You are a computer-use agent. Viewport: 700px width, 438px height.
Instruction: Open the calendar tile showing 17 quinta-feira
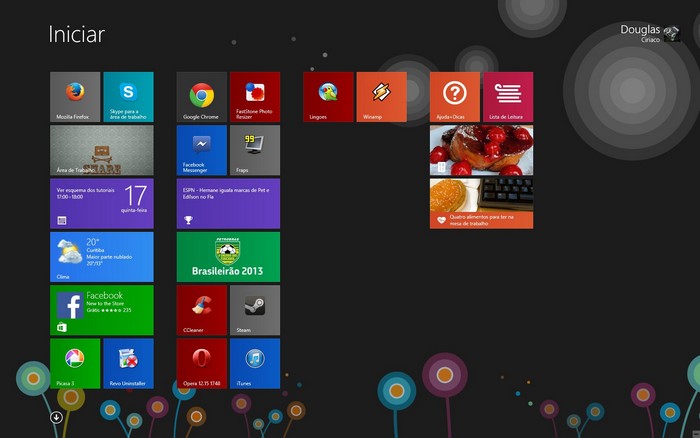[x=102, y=204]
